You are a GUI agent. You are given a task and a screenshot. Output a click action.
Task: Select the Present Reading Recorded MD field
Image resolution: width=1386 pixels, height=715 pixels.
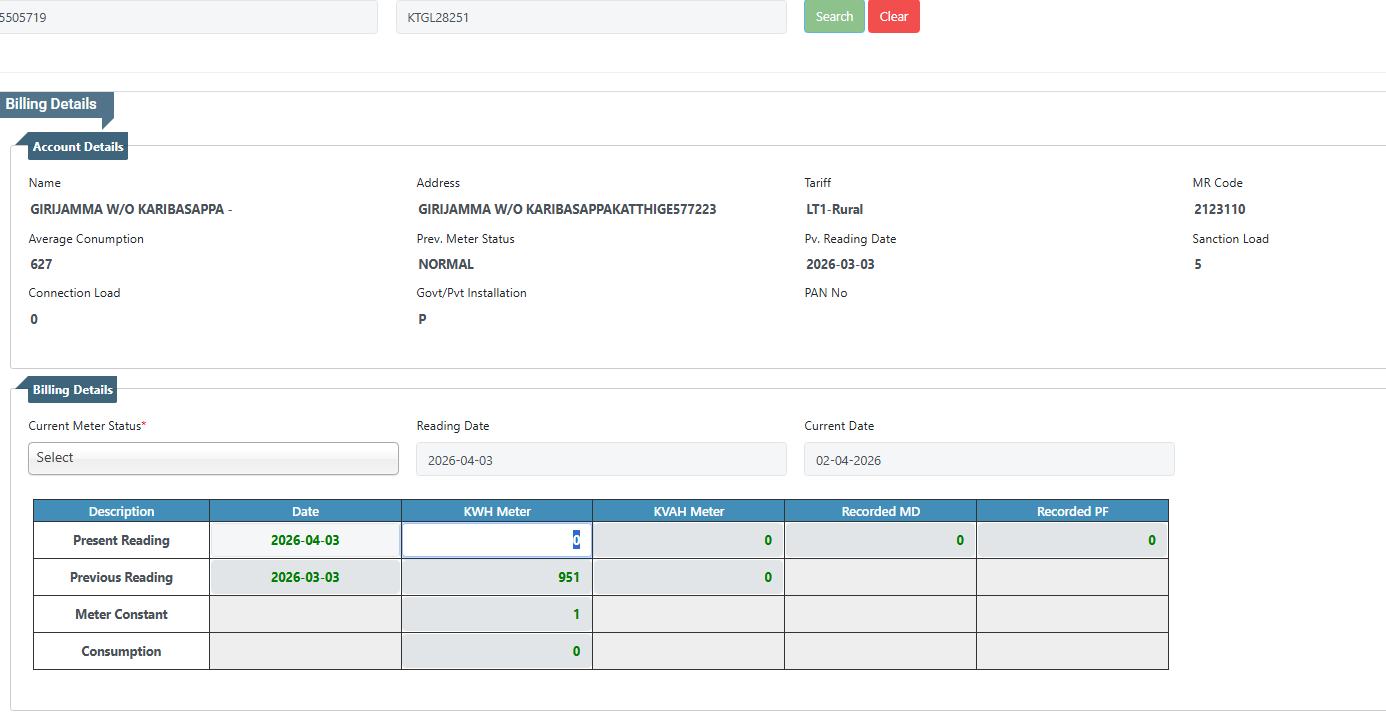[x=880, y=541]
